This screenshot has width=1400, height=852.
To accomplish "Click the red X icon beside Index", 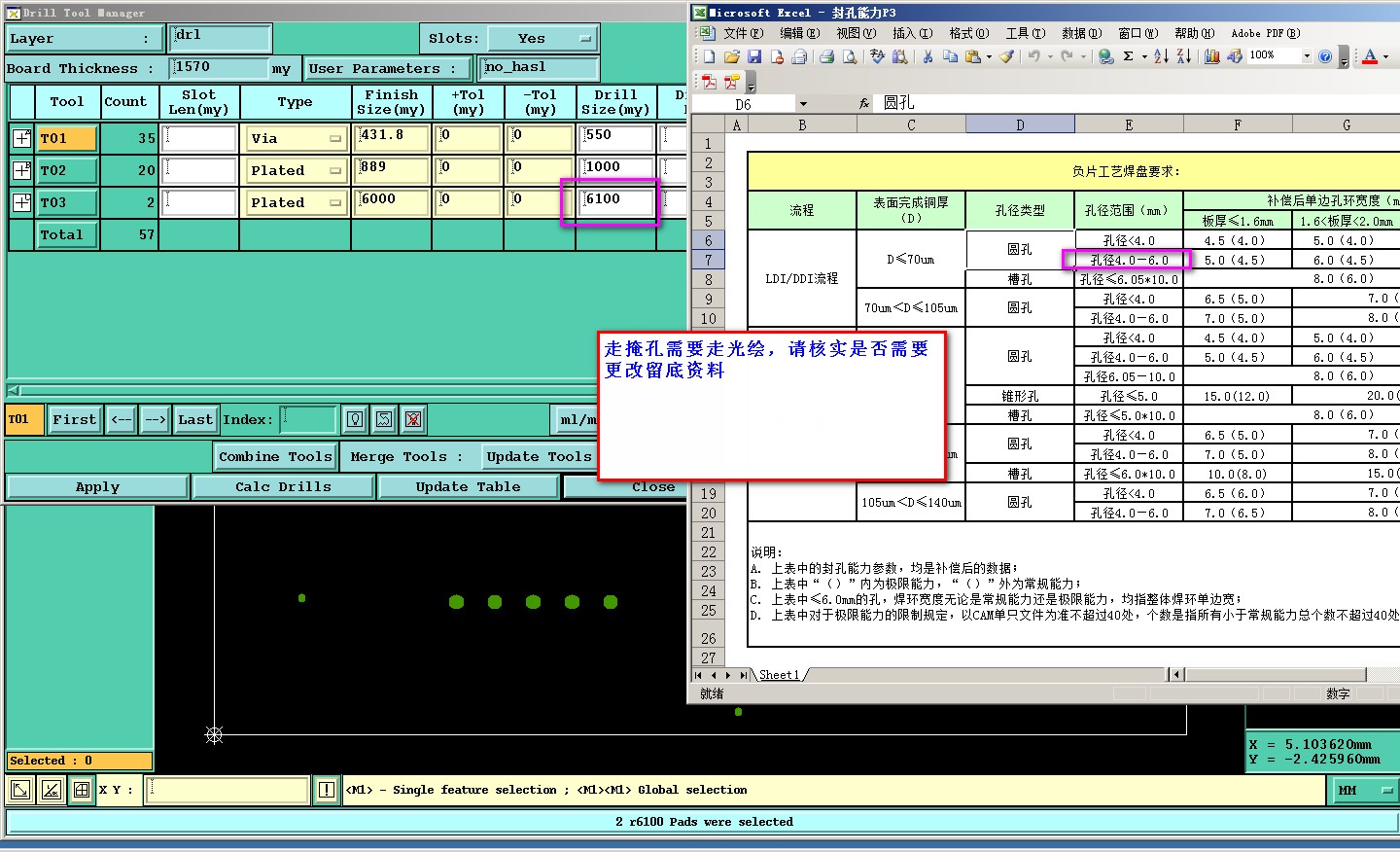I will [413, 419].
